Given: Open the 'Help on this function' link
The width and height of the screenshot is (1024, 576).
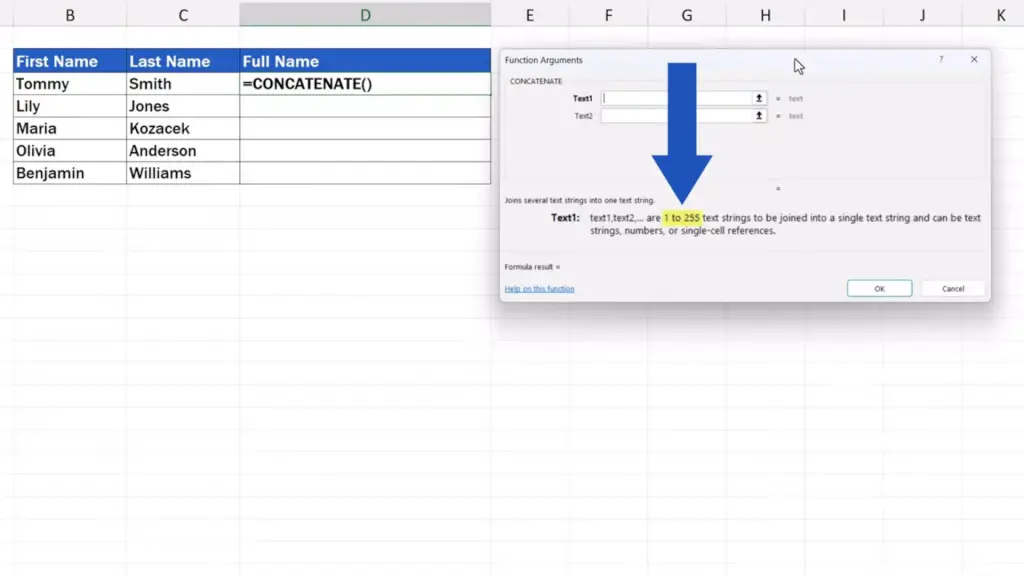Looking at the screenshot, I should pos(539,289).
